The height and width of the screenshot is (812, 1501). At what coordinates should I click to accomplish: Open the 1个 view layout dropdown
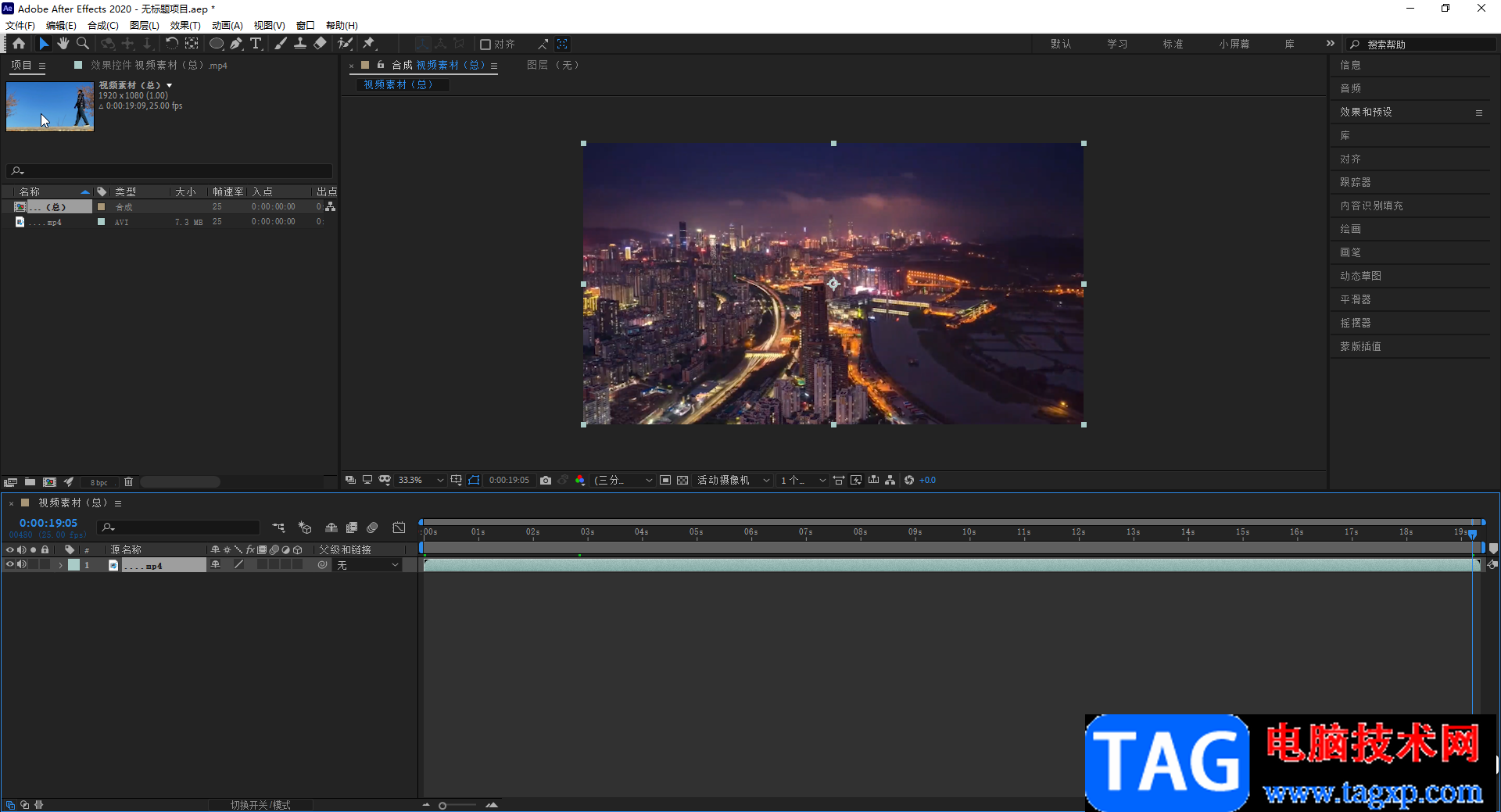[x=803, y=480]
